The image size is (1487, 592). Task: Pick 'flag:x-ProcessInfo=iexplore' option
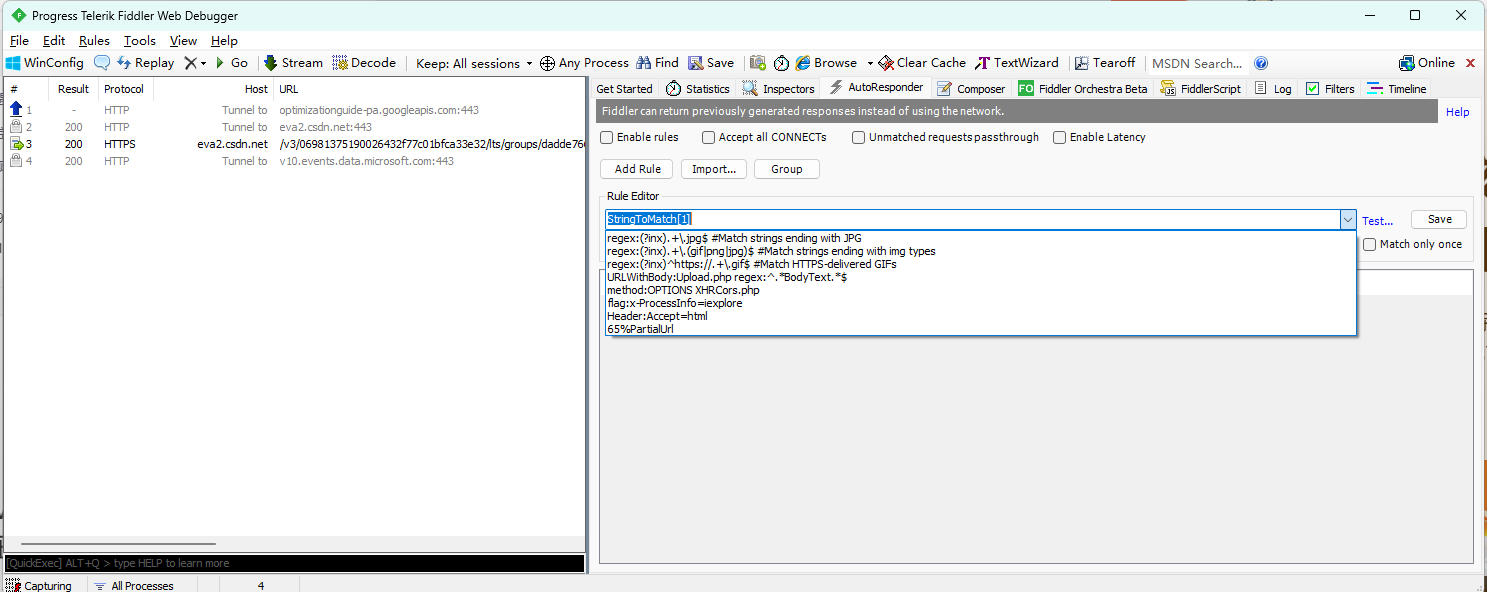980,303
